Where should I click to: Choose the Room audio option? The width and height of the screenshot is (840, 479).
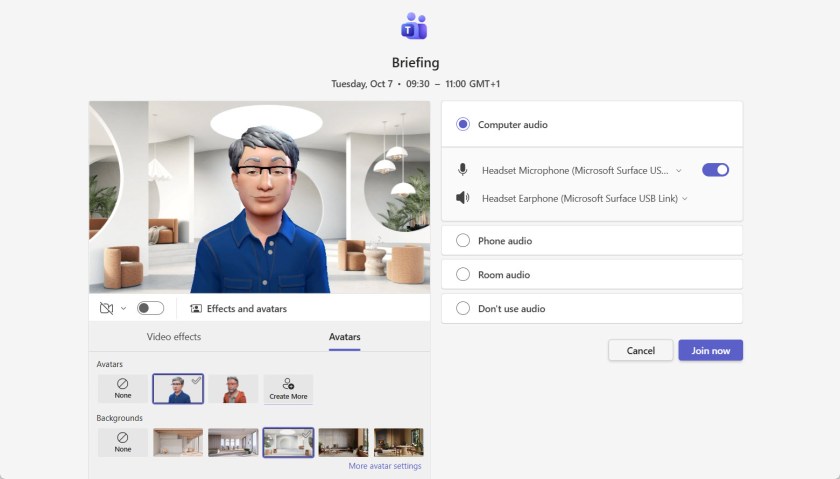click(463, 274)
